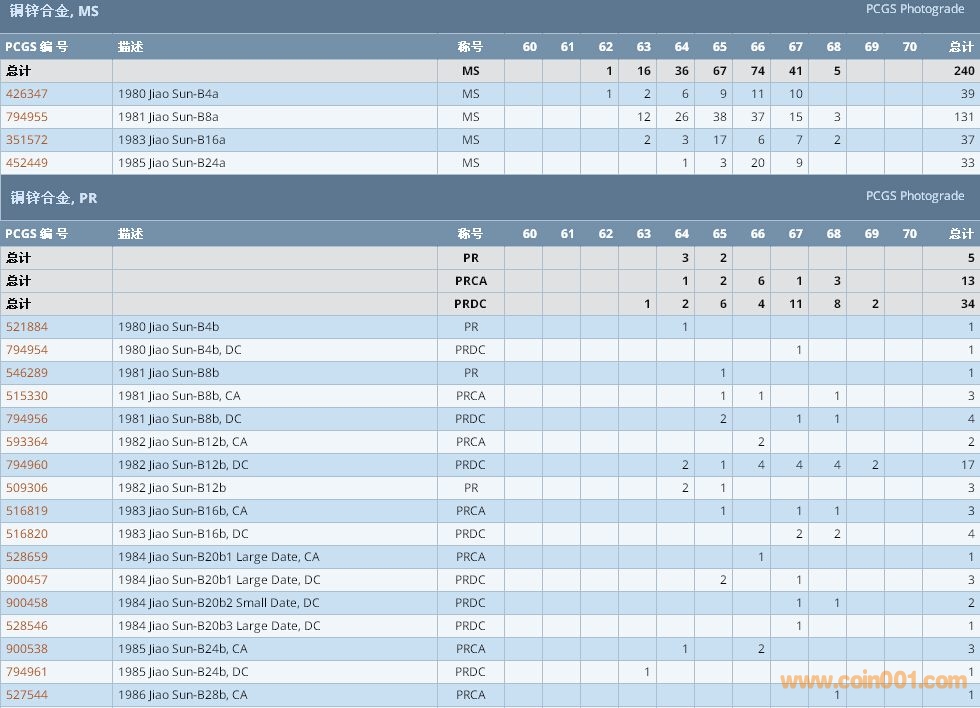The height and width of the screenshot is (708, 980).
Task: Open coin entry 351572
Action: 27,140
